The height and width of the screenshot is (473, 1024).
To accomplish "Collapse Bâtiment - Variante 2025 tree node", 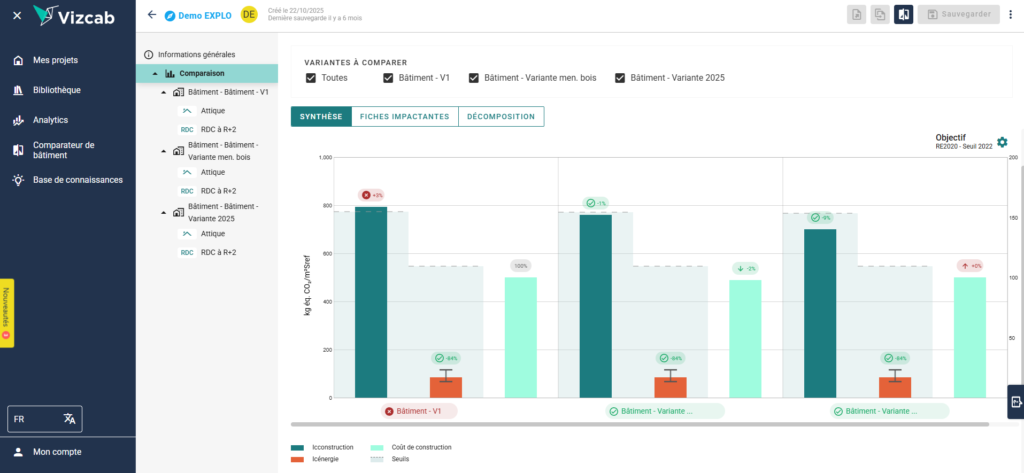I will tap(163, 212).
